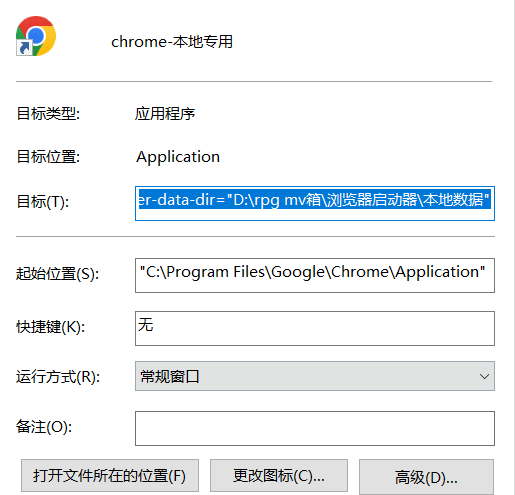Click the Chrome shortcut icon
The image size is (515, 495).
pos(36,36)
